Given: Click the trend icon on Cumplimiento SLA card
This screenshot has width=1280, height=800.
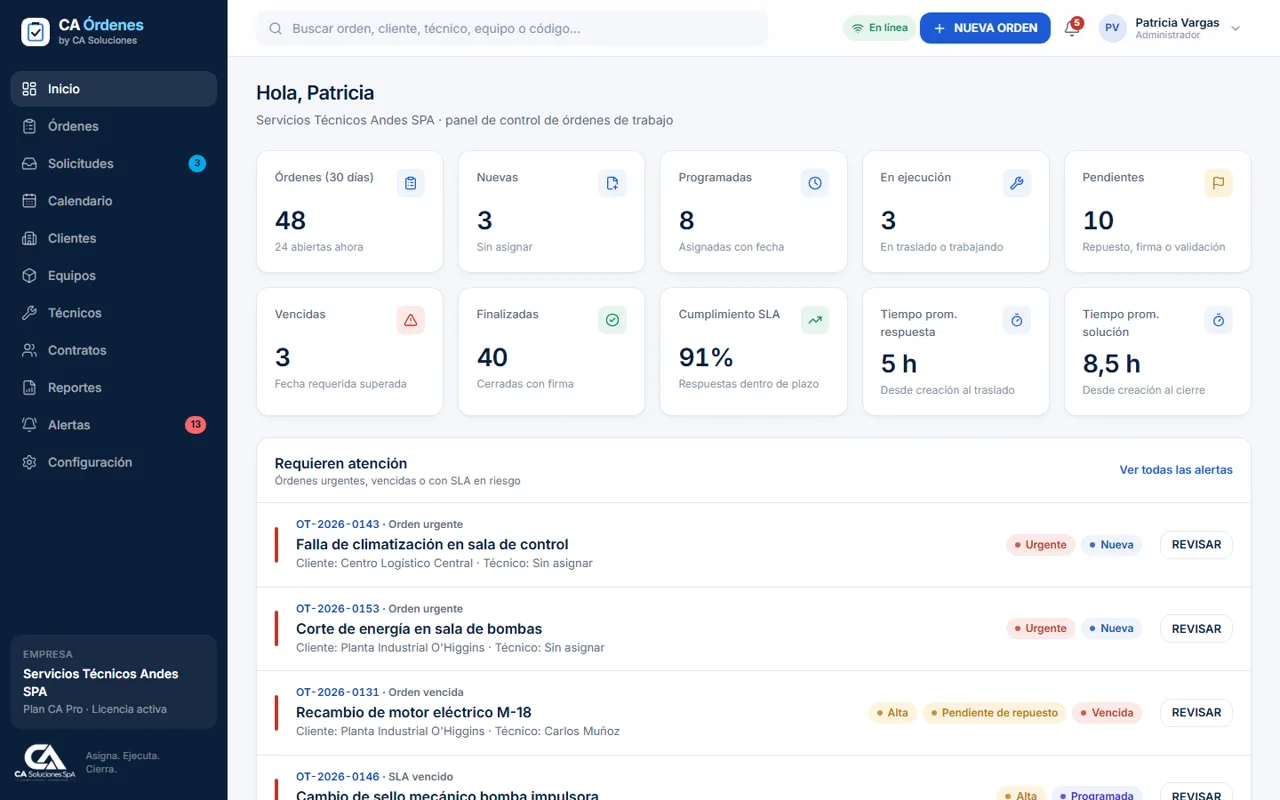Looking at the screenshot, I should pos(815,320).
